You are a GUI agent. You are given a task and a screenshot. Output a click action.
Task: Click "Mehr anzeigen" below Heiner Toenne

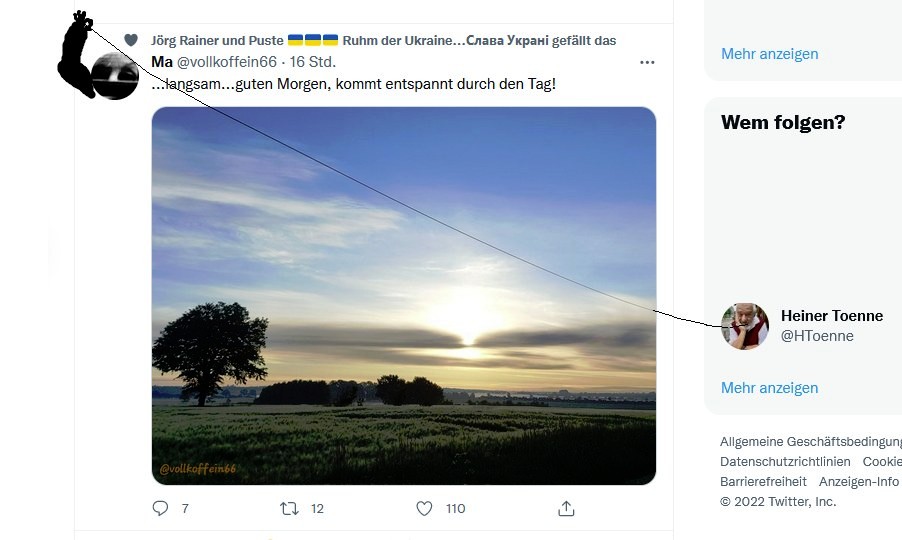(x=769, y=388)
